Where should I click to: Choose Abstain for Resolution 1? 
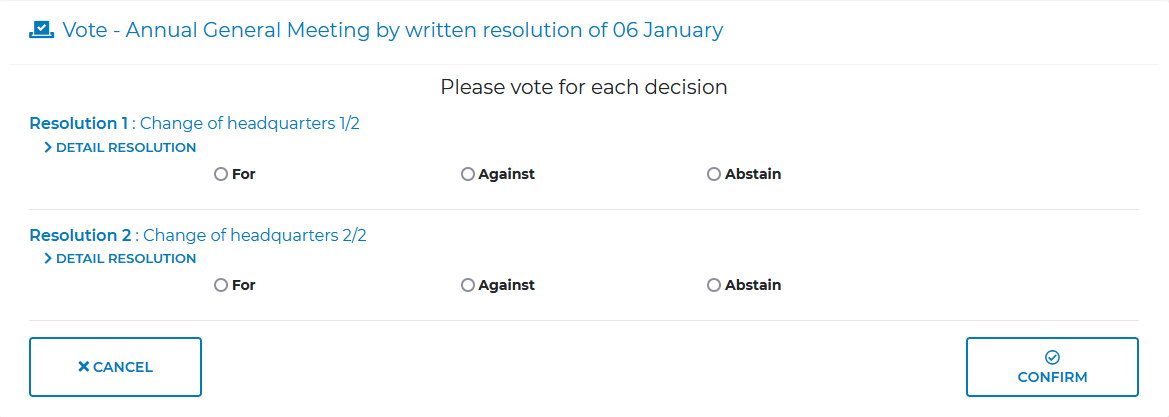coord(714,174)
